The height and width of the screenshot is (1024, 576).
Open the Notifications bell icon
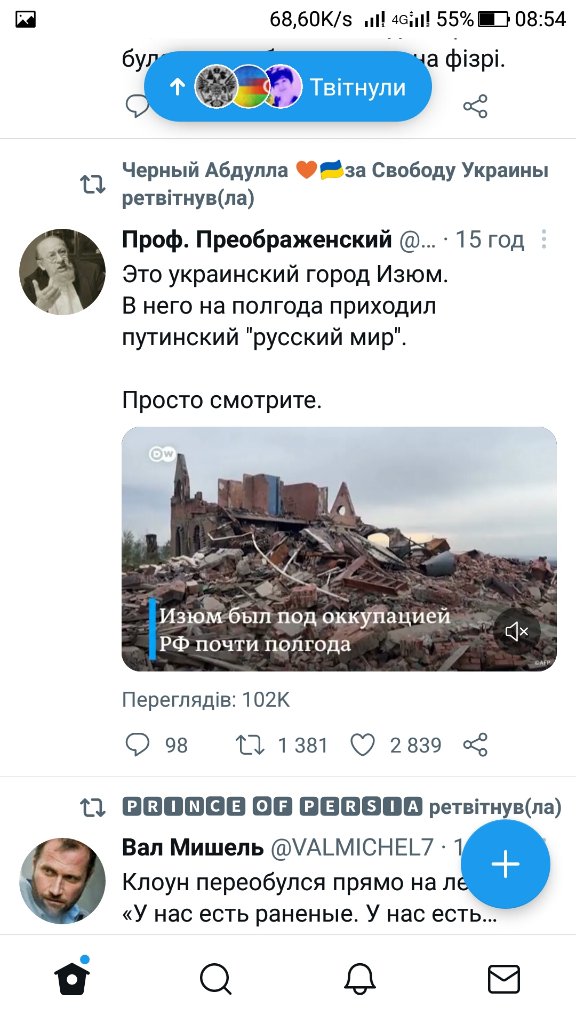point(360,979)
